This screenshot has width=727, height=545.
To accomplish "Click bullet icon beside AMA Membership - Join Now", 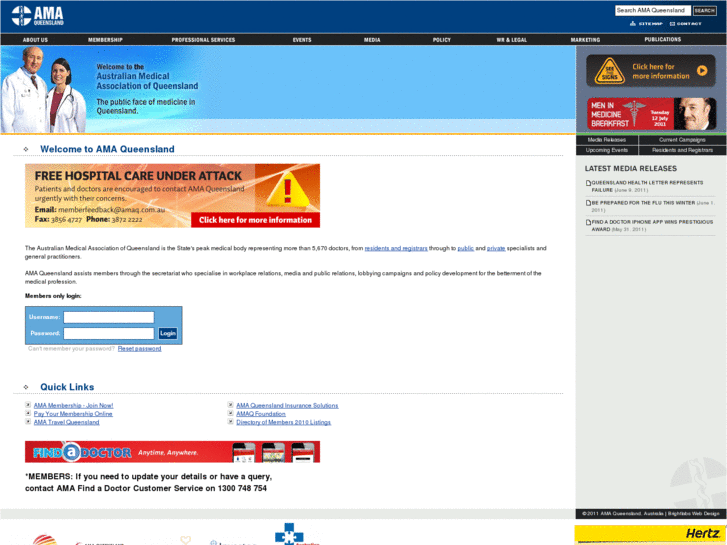I will point(28,405).
